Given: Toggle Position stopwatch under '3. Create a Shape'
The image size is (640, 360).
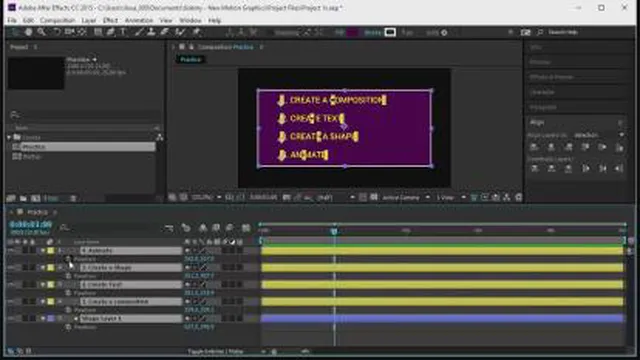Looking at the screenshot, I should (68, 276).
